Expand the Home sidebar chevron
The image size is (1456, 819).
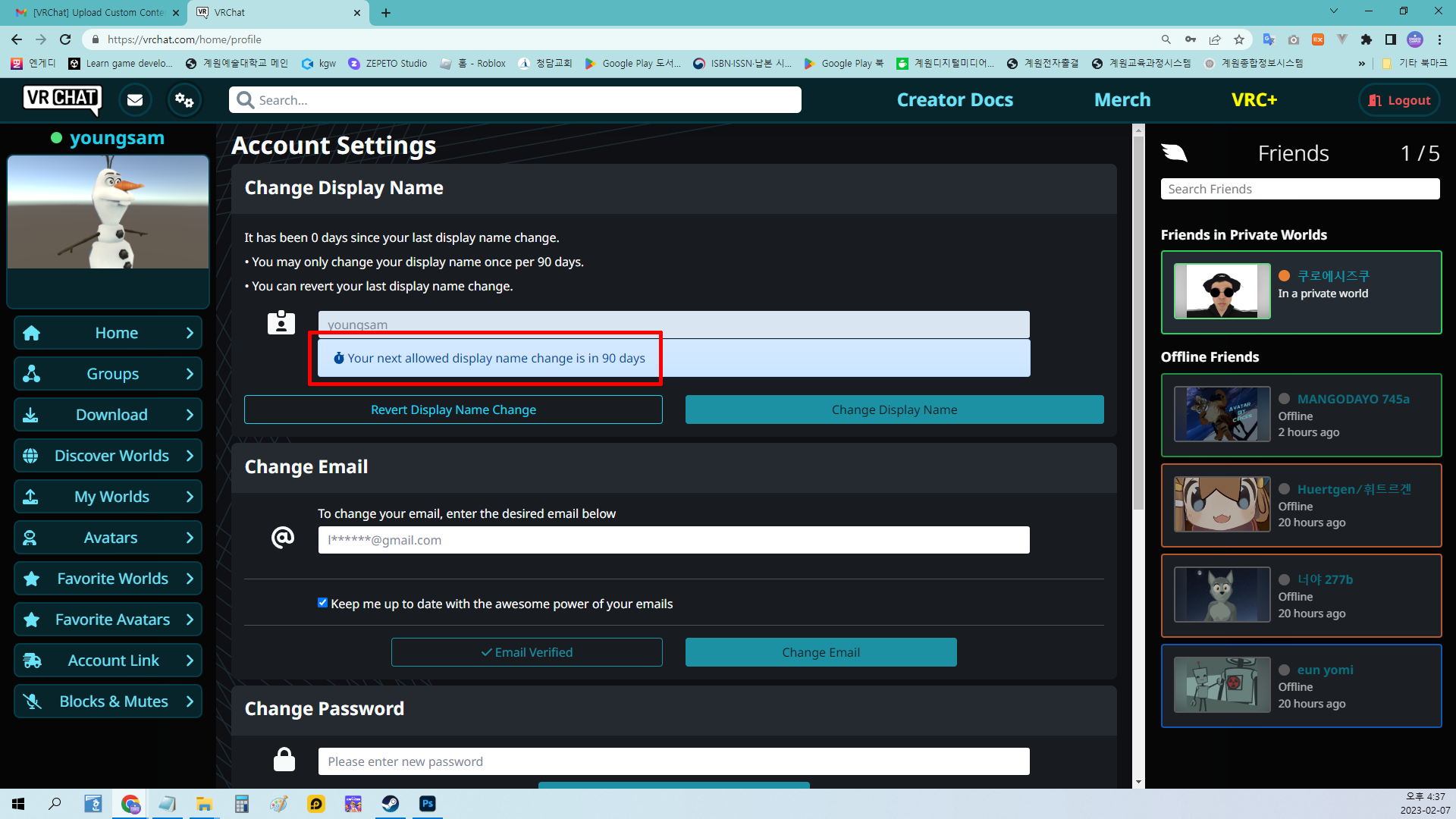190,333
